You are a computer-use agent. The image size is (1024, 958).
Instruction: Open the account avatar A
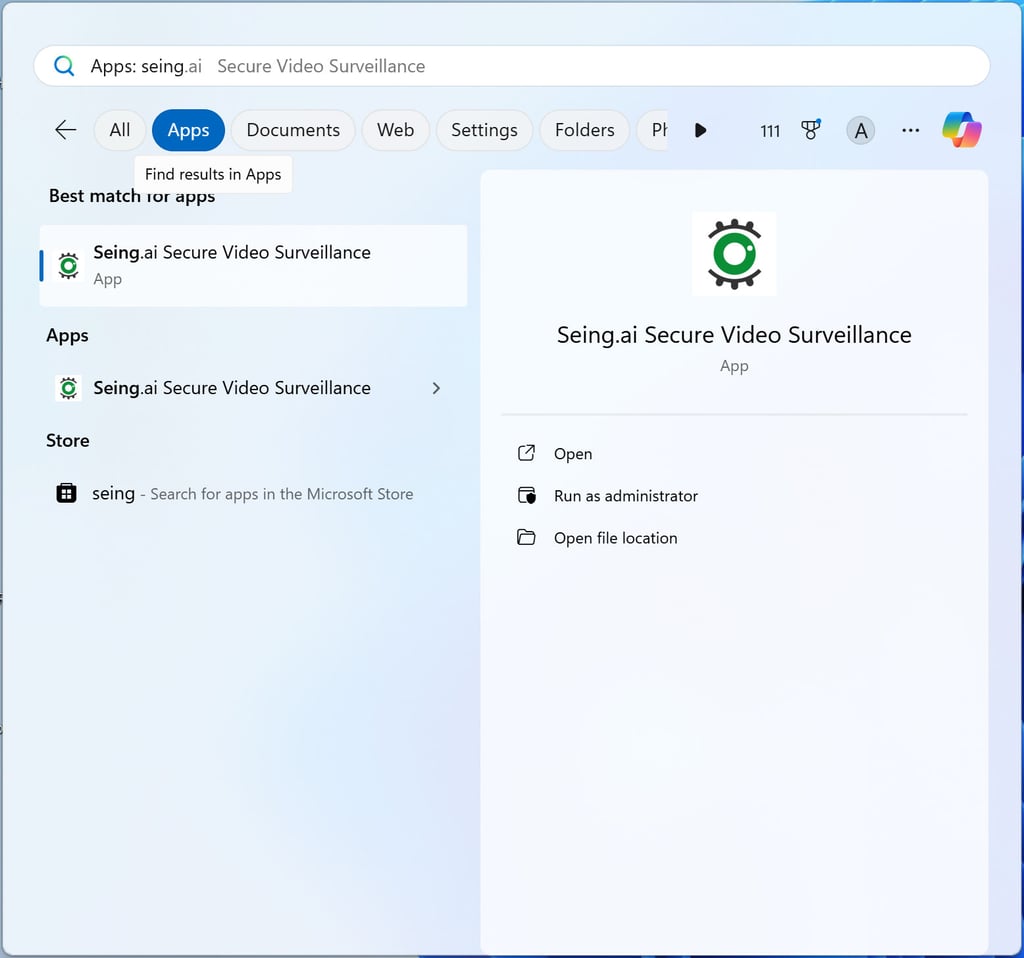(x=861, y=131)
